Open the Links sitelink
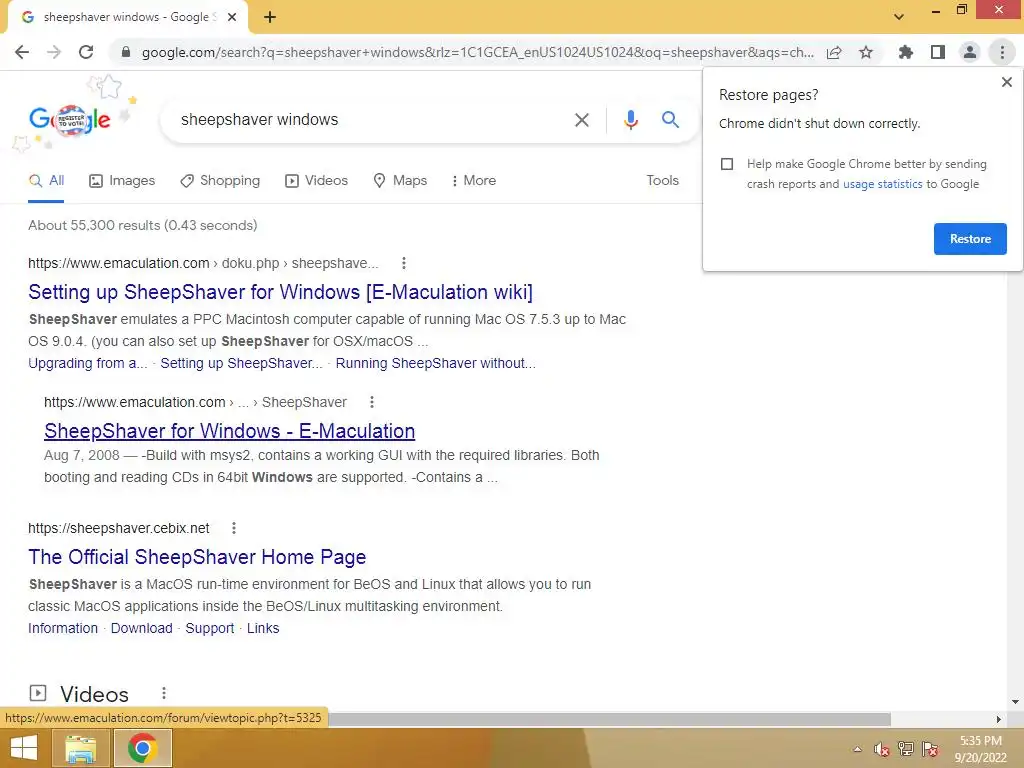This screenshot has height=768, width=1024. 263,628
